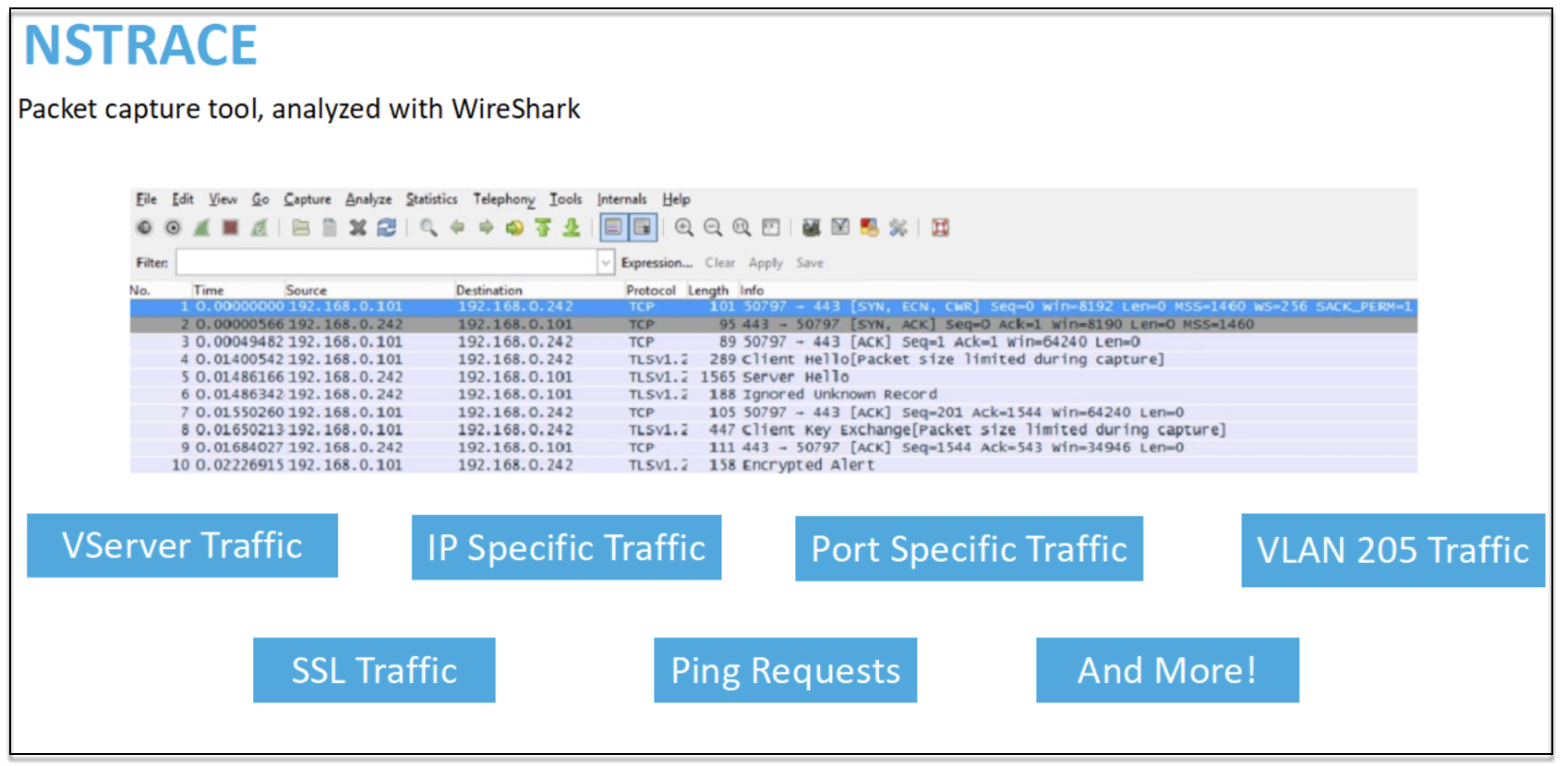
Task: Select packet 8 Client Key Exchange row
Action: point(773,429)
